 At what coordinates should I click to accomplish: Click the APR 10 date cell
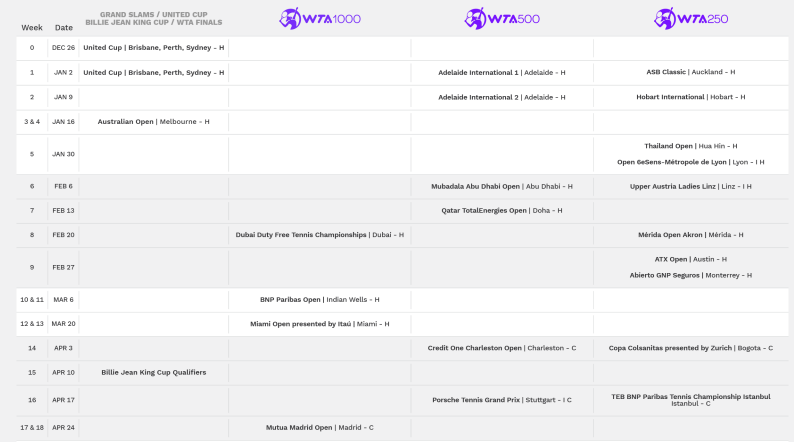[63, 373]
